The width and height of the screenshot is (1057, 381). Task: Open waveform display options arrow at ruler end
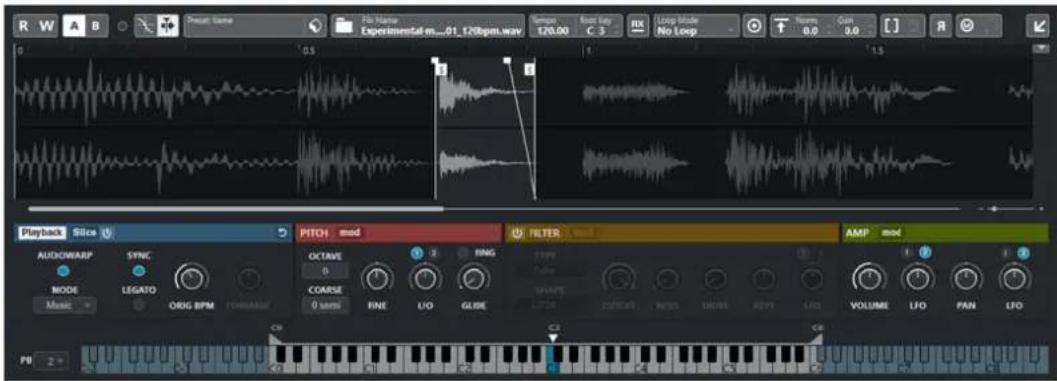pyautogui.click(x=1040, y=49)
